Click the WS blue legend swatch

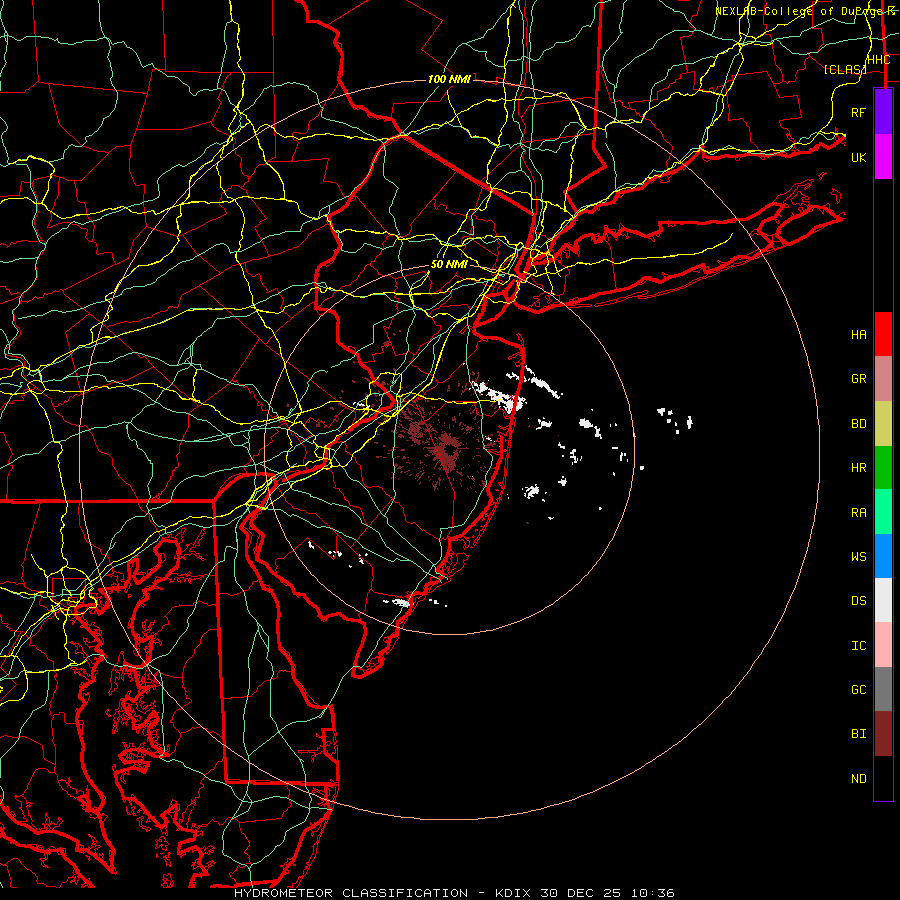click(x=883, y=556)
